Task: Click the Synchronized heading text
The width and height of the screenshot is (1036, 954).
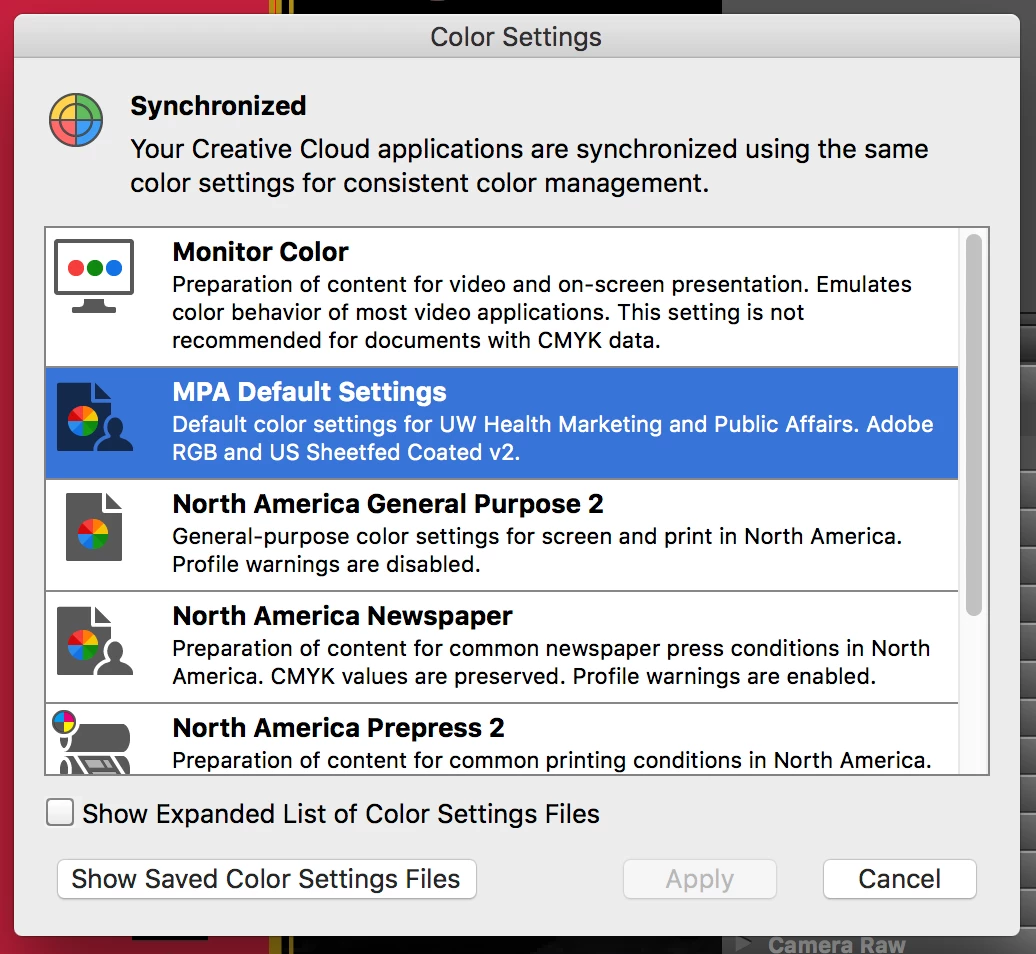Action: [x=218, y=106]
